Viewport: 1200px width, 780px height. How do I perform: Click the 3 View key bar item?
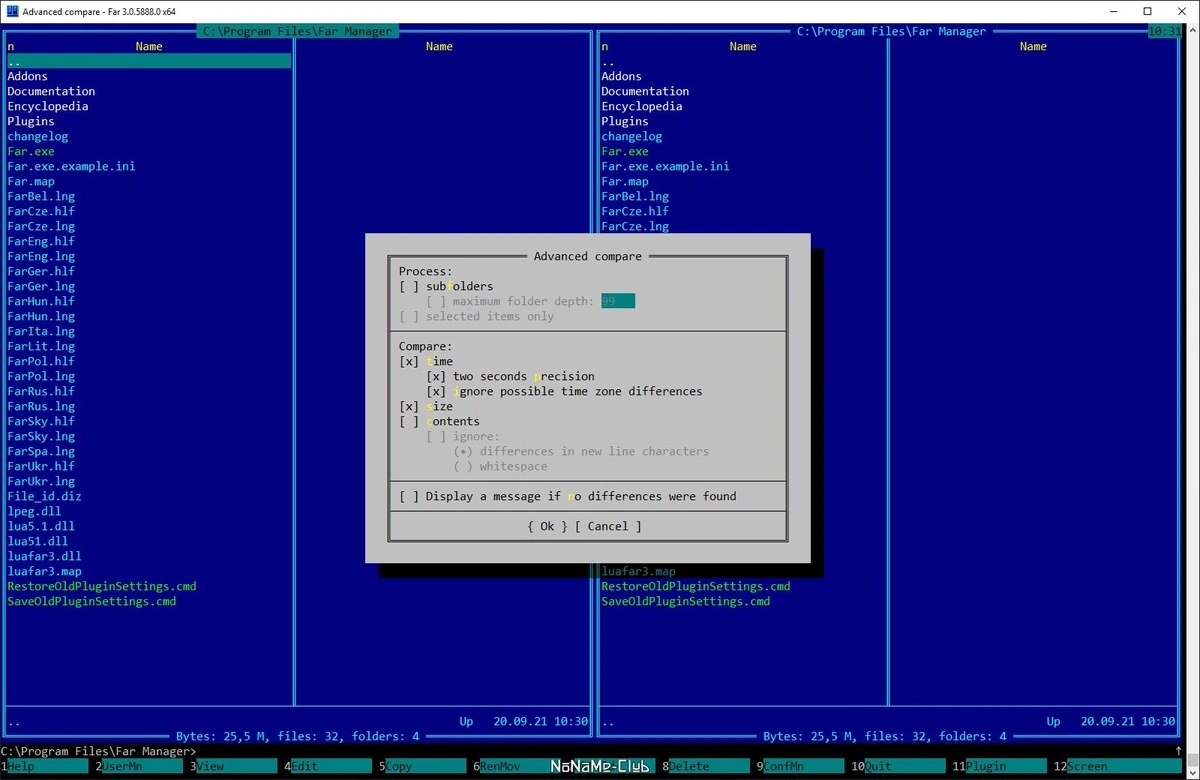tap(235, 766)
